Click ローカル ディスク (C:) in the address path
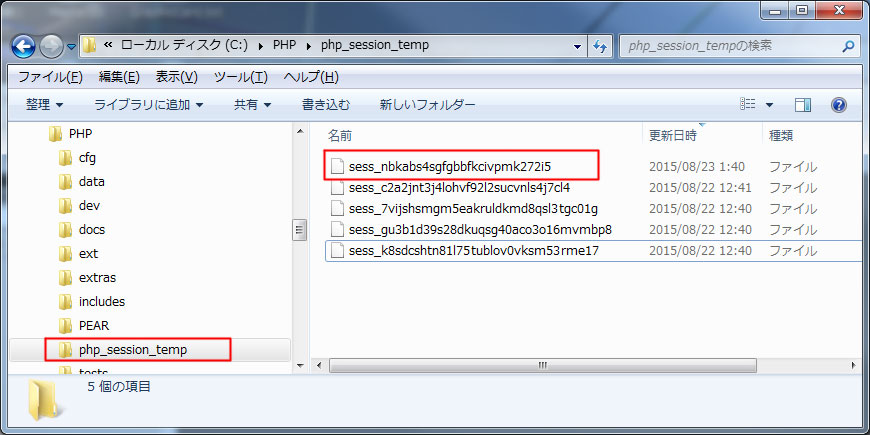The image size is (870, 435). coord(184,45)
